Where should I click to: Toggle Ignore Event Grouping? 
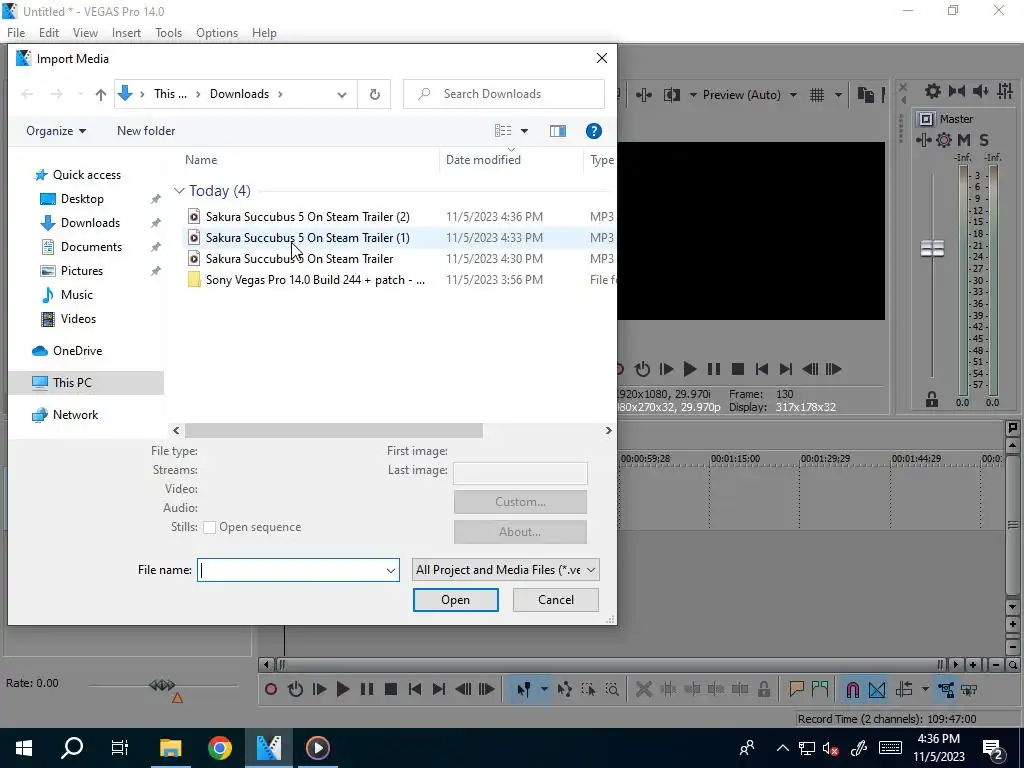pos(969,690)
